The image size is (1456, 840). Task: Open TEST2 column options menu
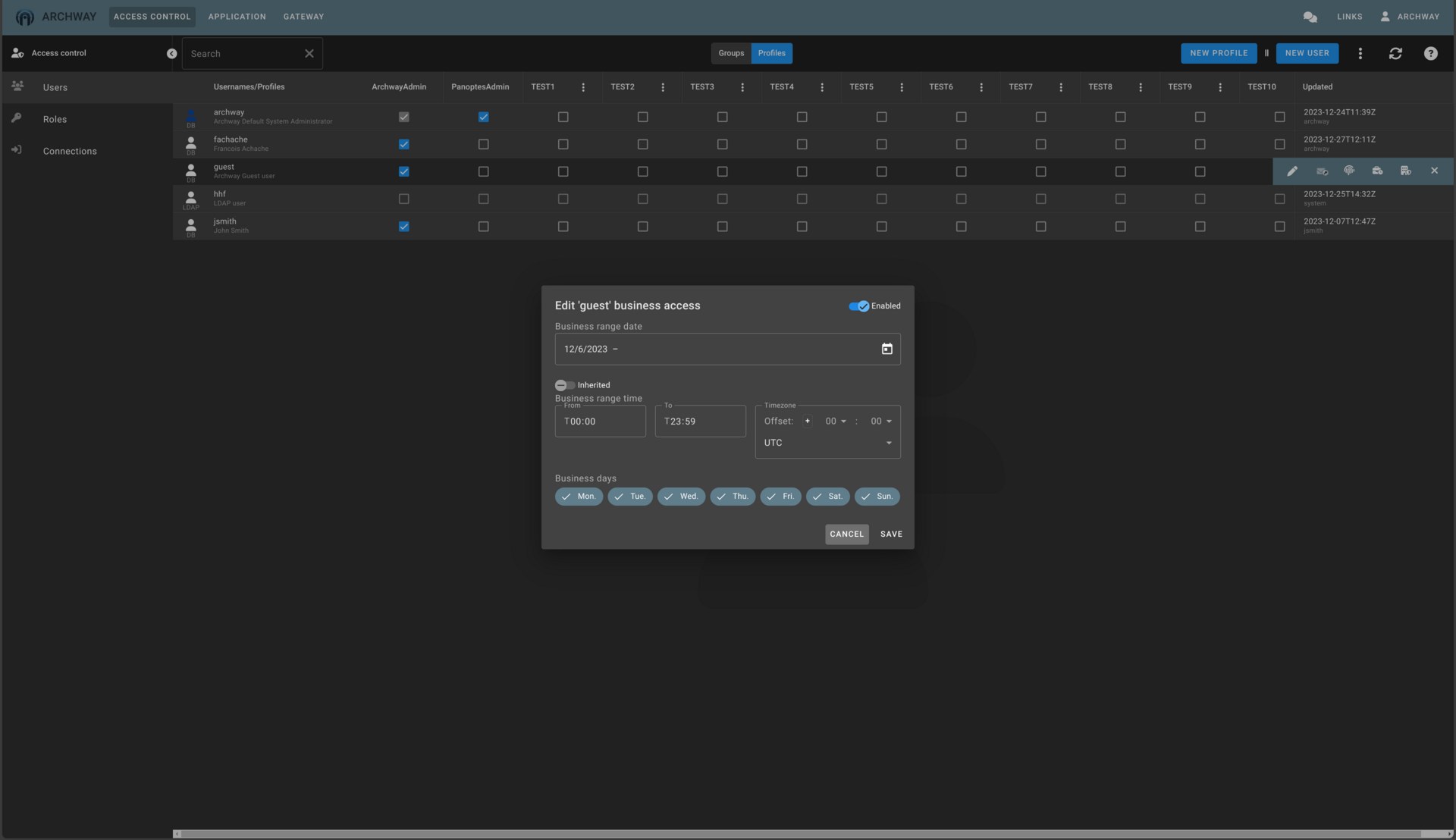tap(662, 87)
